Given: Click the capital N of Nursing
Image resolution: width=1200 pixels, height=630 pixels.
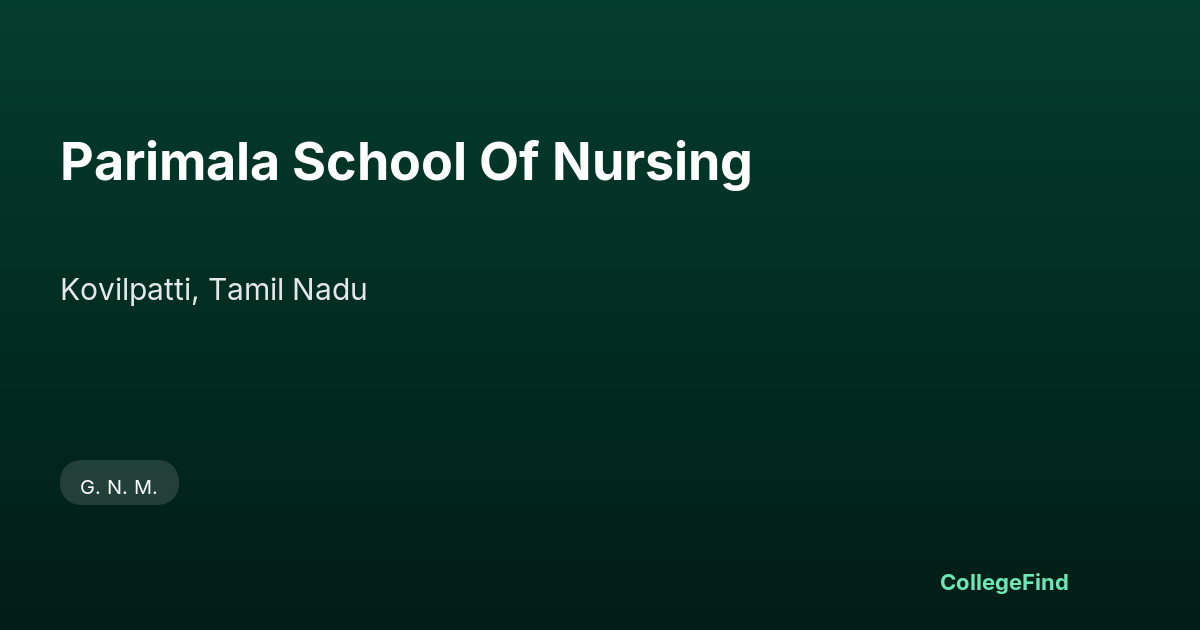Looking at the screenshot, I should click(x=571, y=162).
